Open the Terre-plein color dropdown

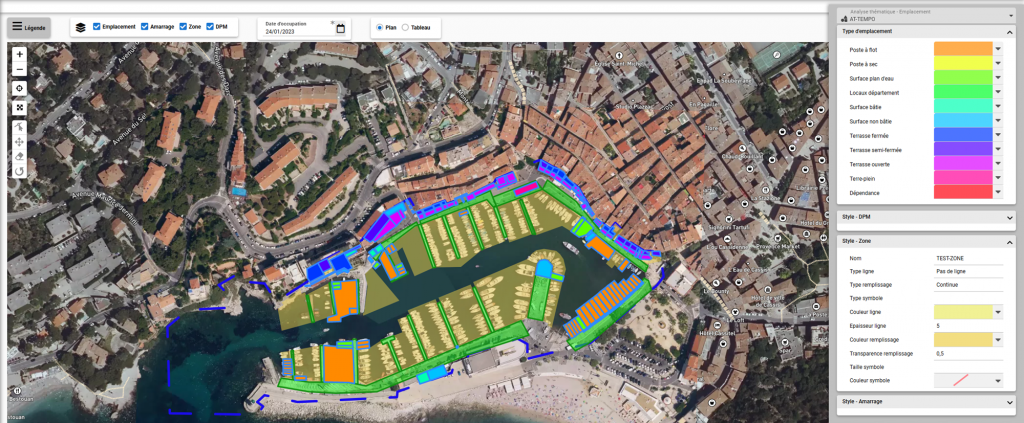[x=998, y=178]
